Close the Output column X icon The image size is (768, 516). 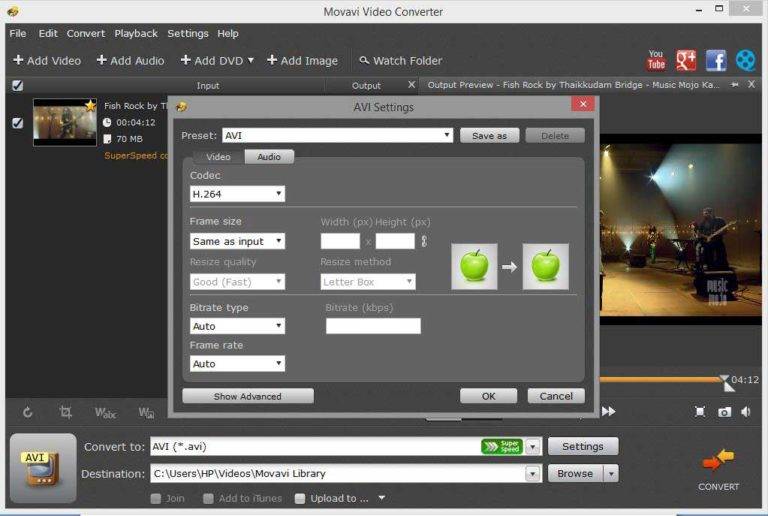pyautogui.click(x=411, y=85)
